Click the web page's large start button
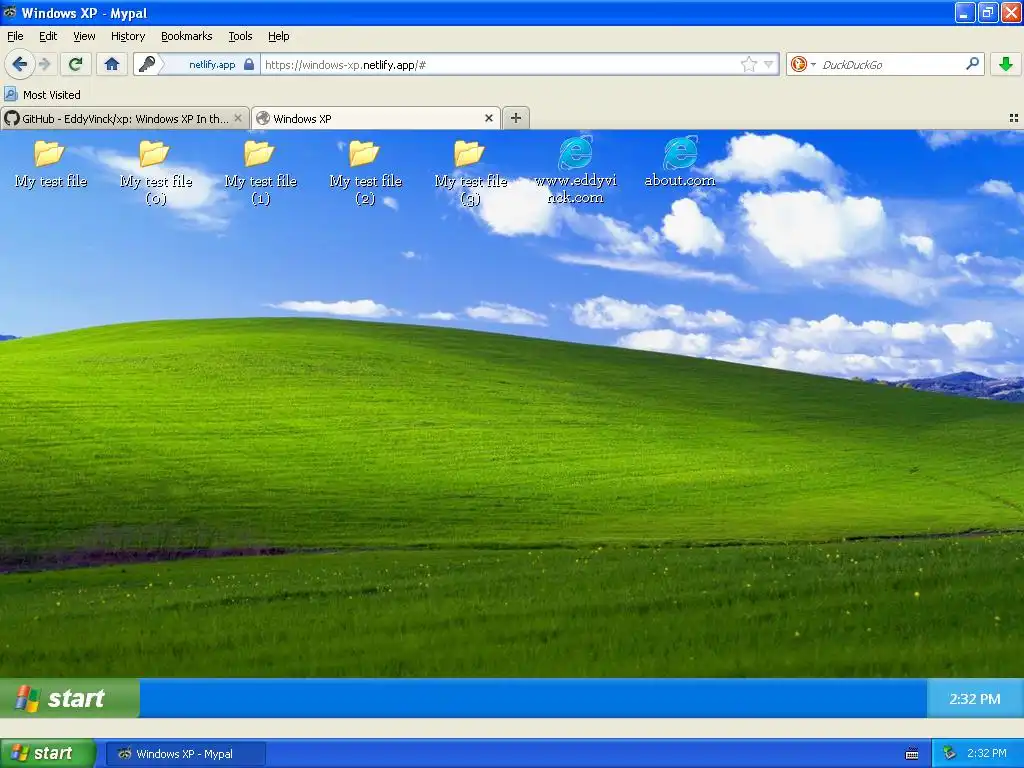1024x768 pixels. (70, 698)
